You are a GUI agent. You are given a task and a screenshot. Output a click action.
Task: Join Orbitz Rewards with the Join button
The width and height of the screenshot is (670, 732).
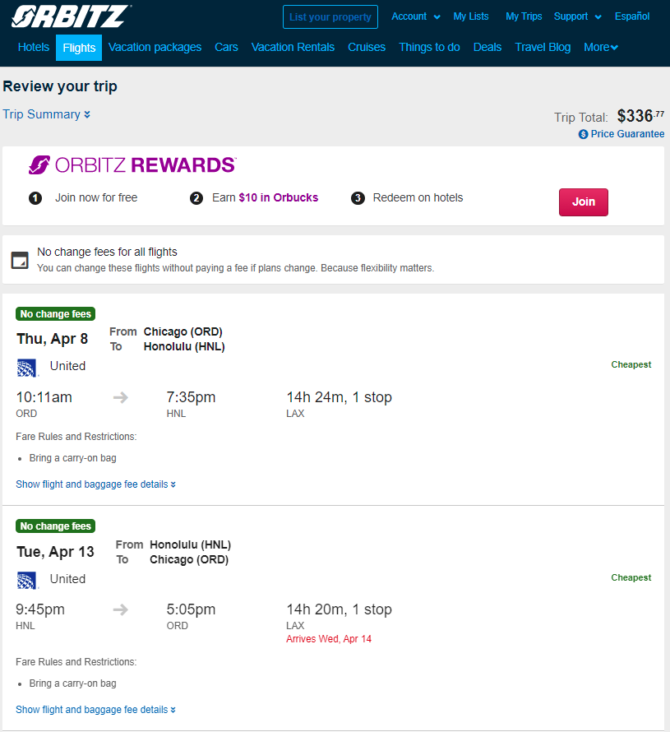(x=583, y=202)
